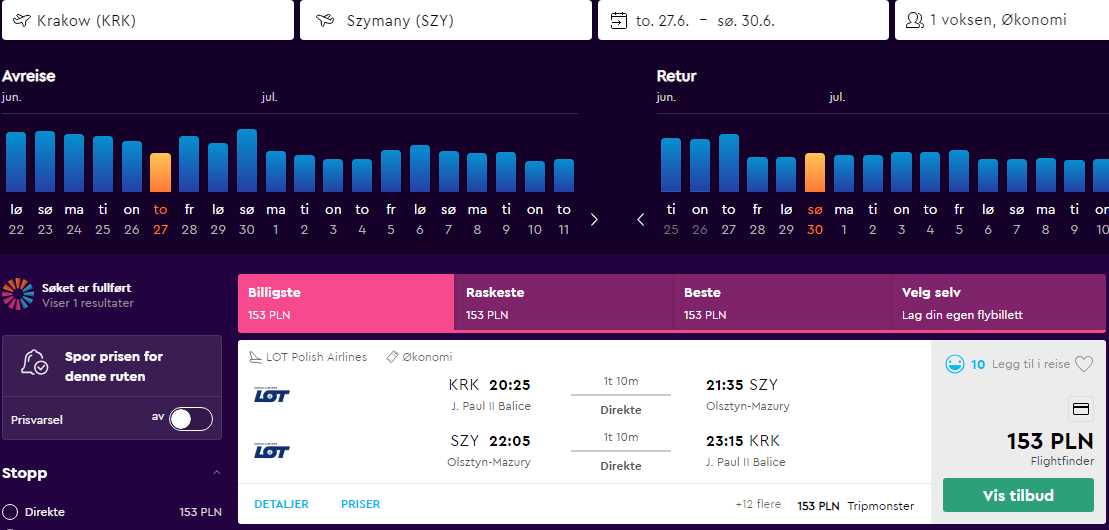Screen dimensions: 1109x530
Task: Click the credit card payment icon
Action: (1080, 409)
